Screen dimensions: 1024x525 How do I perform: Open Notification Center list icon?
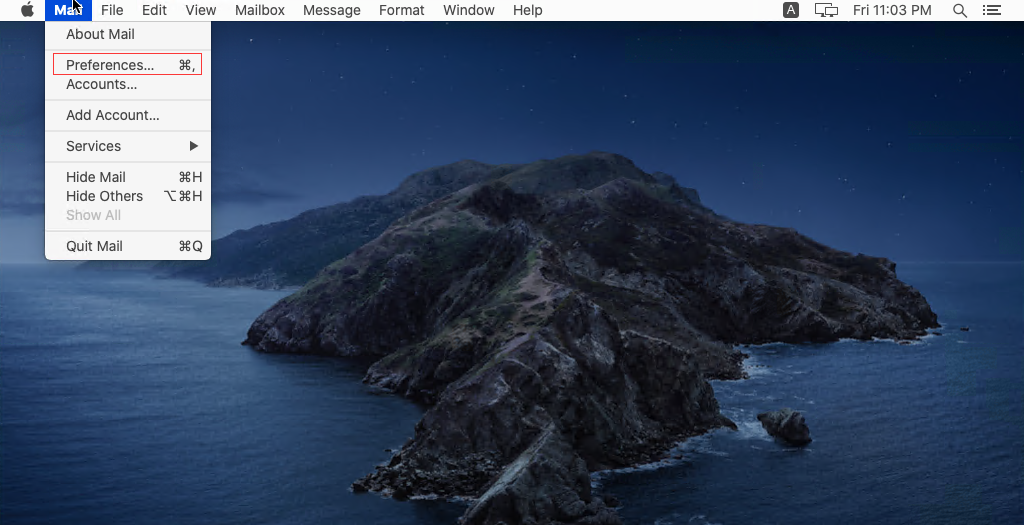(x=991, y=10)
